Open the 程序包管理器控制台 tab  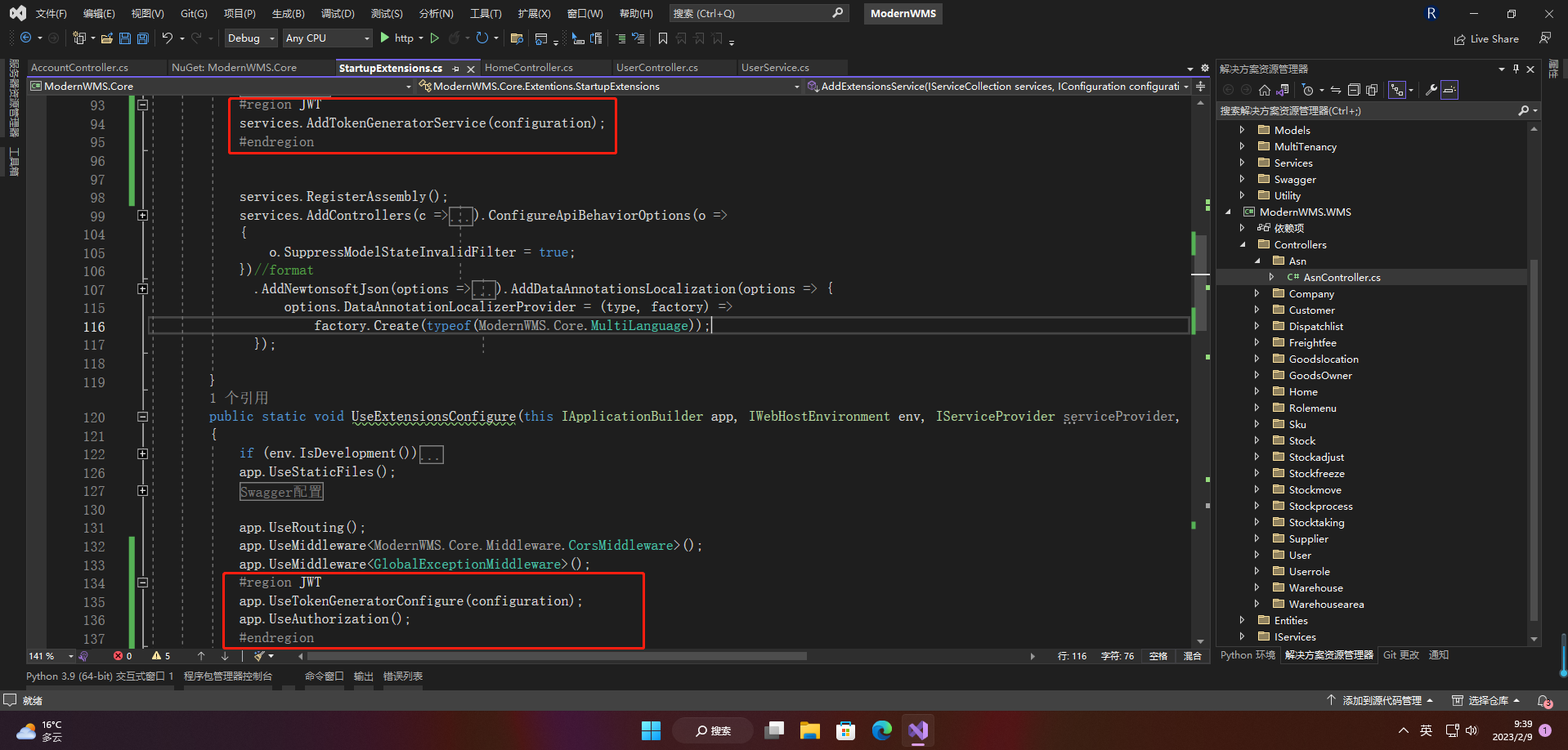point(228,676)
